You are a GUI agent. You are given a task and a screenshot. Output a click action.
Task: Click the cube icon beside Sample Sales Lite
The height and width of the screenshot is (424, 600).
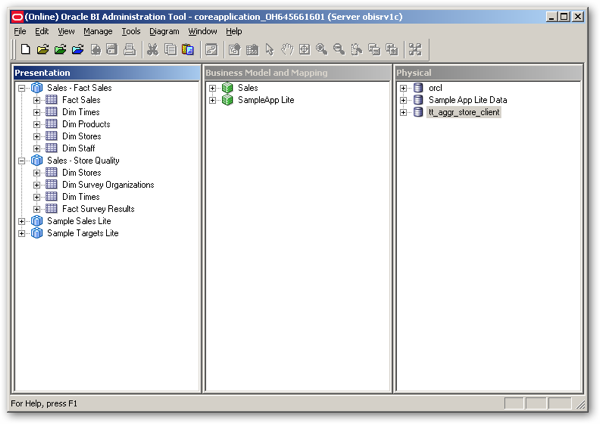37,221
